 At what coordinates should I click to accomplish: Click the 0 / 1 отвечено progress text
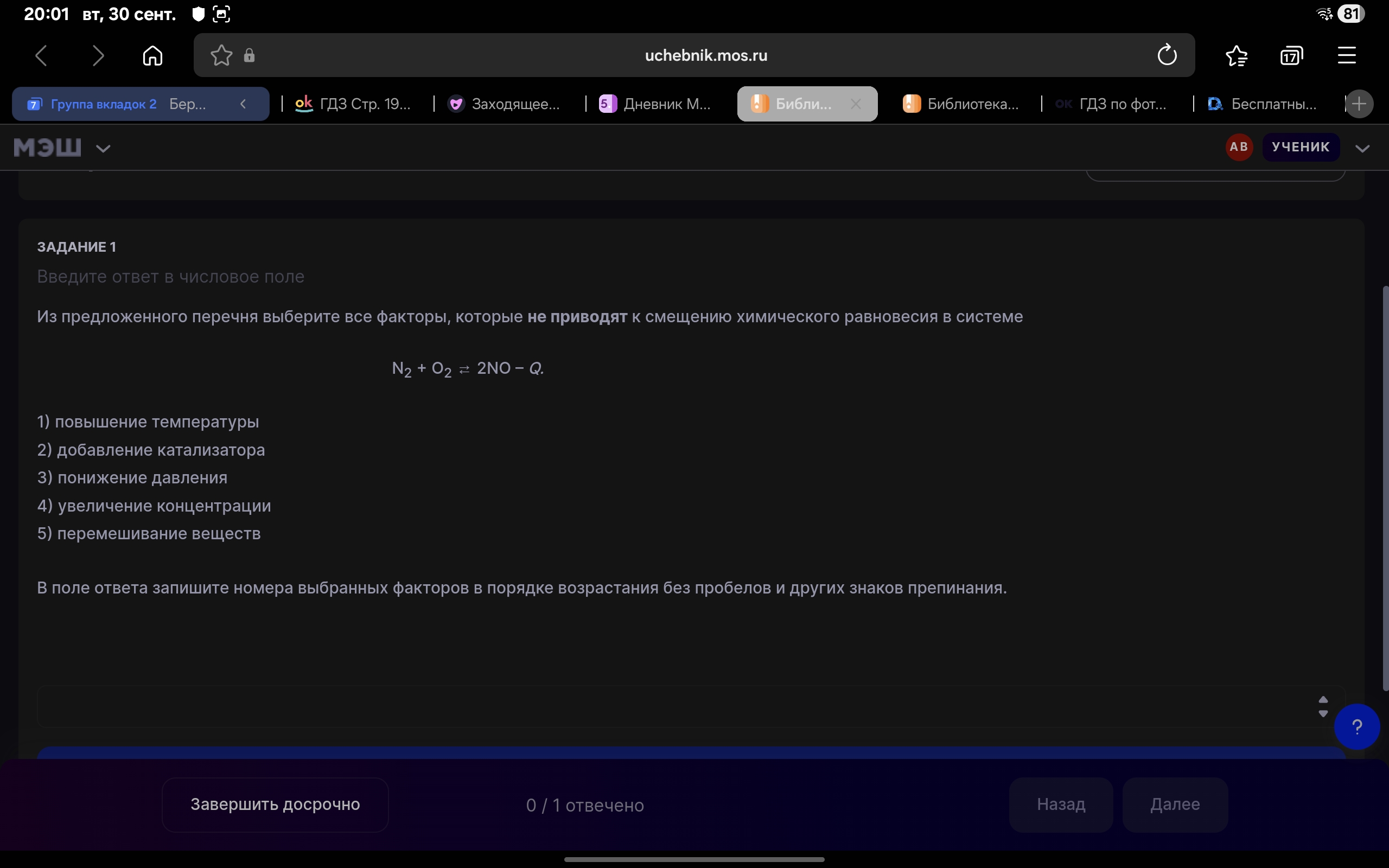[x=585, y=806]
